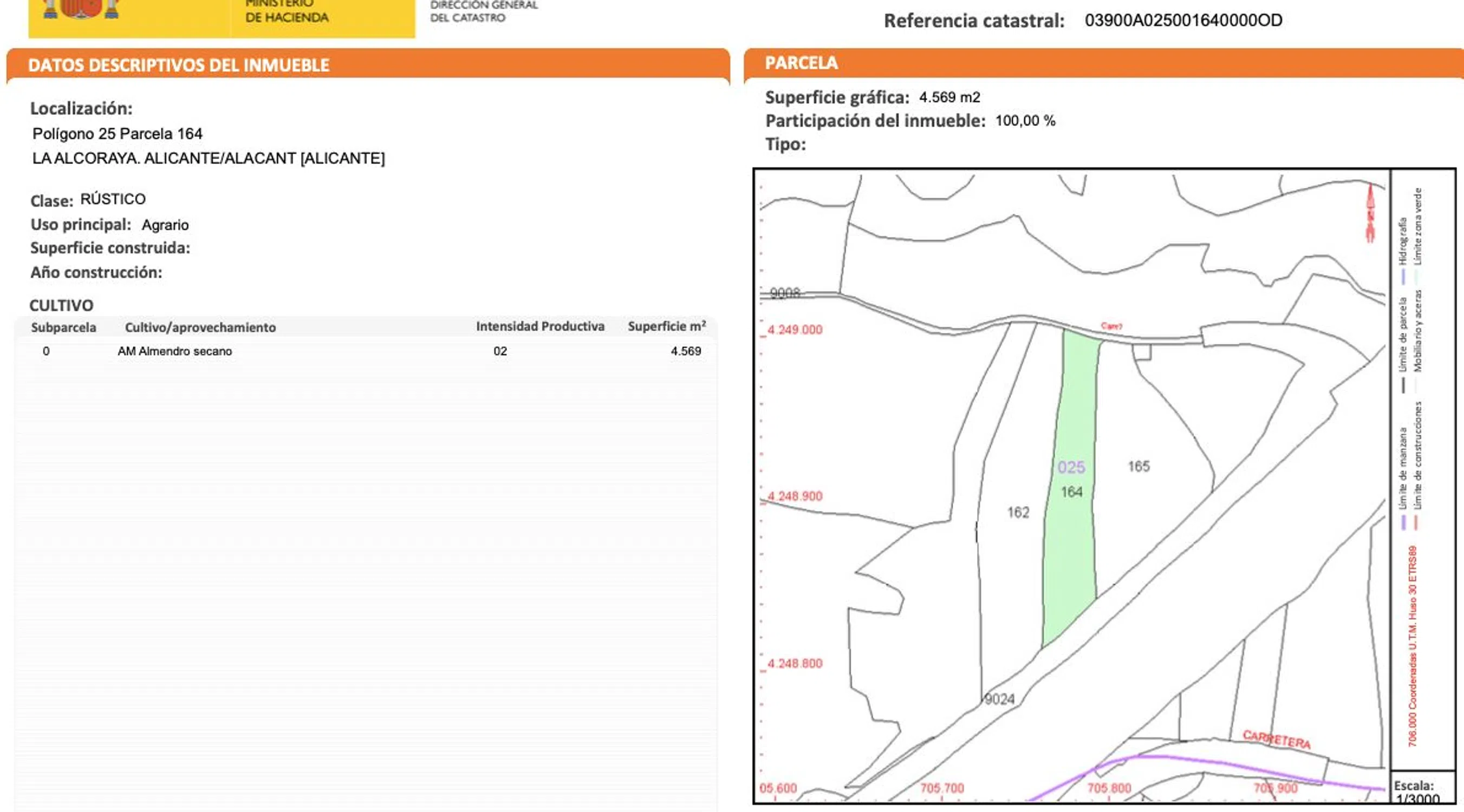Click the red CARRETERA label on map
Viewport: 1464px width, 812px height.
click(1277, 739)
